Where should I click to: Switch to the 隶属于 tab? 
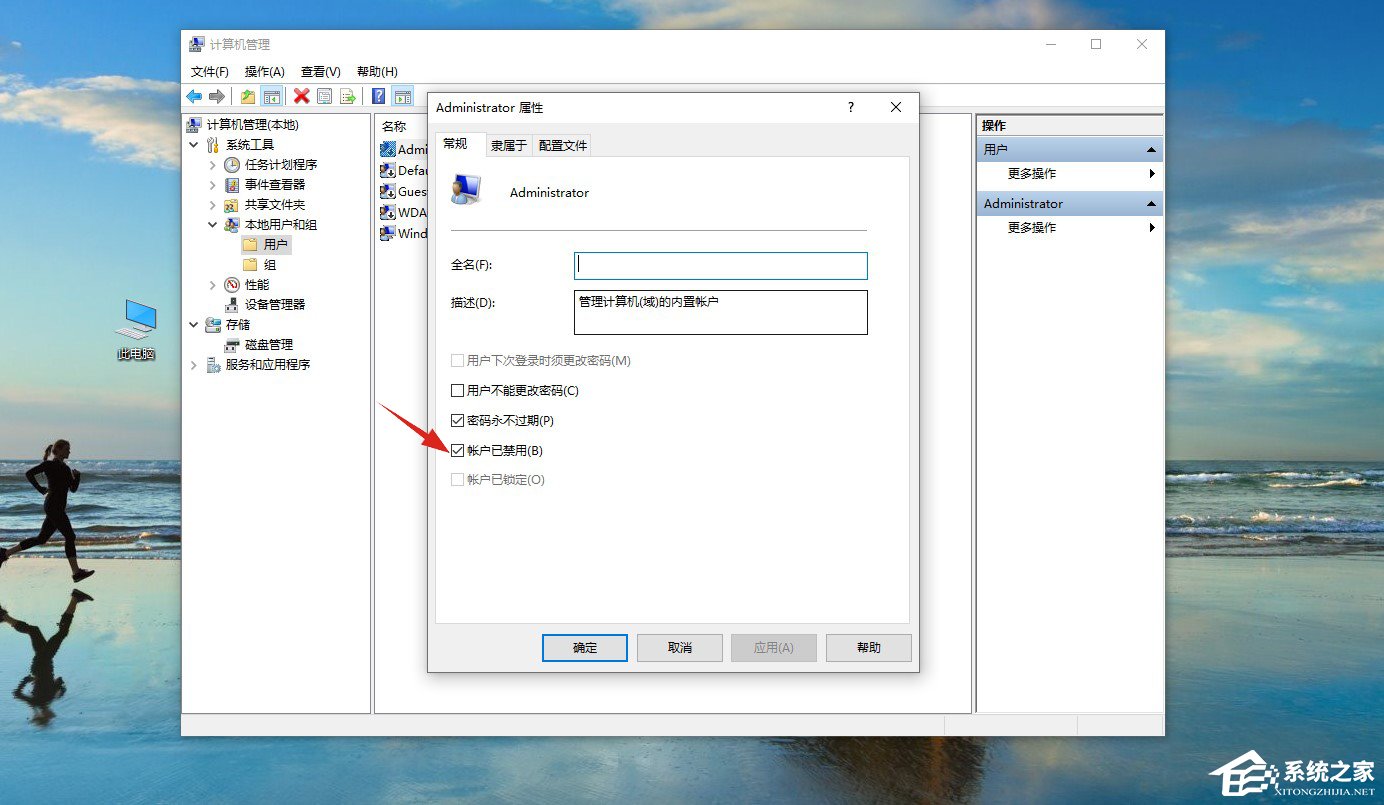pos(509,145)
